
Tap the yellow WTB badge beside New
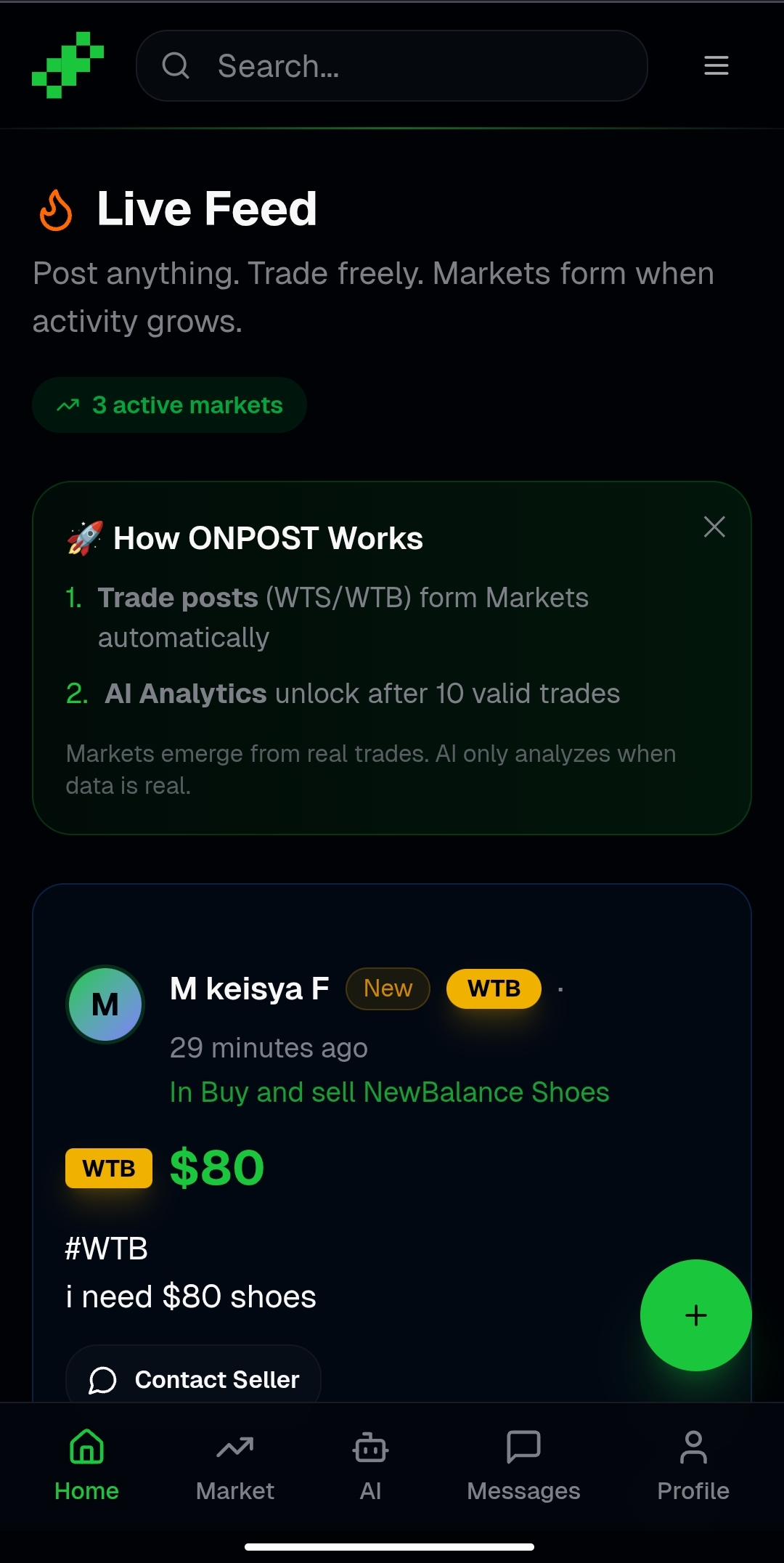(494, 988)
